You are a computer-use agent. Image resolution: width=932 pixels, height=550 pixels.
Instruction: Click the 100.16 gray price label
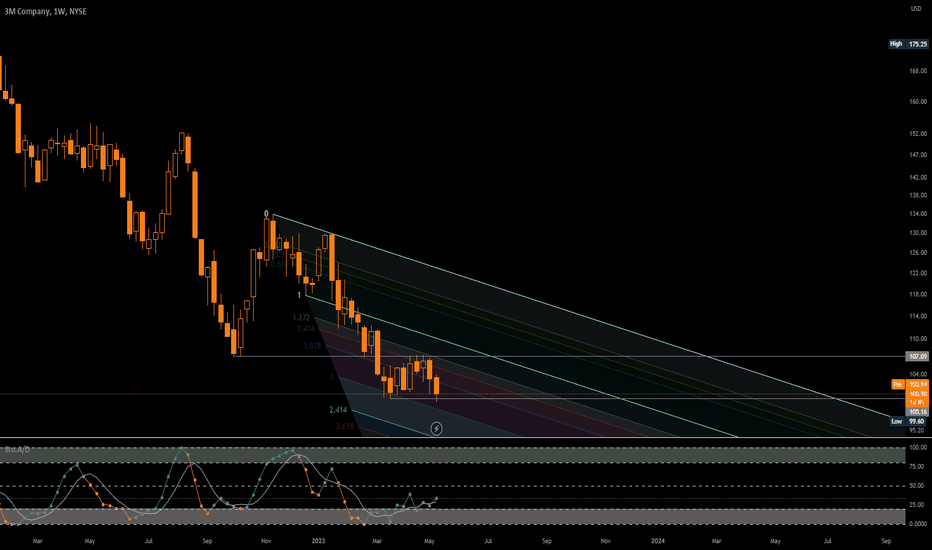[x=918, y=411]
